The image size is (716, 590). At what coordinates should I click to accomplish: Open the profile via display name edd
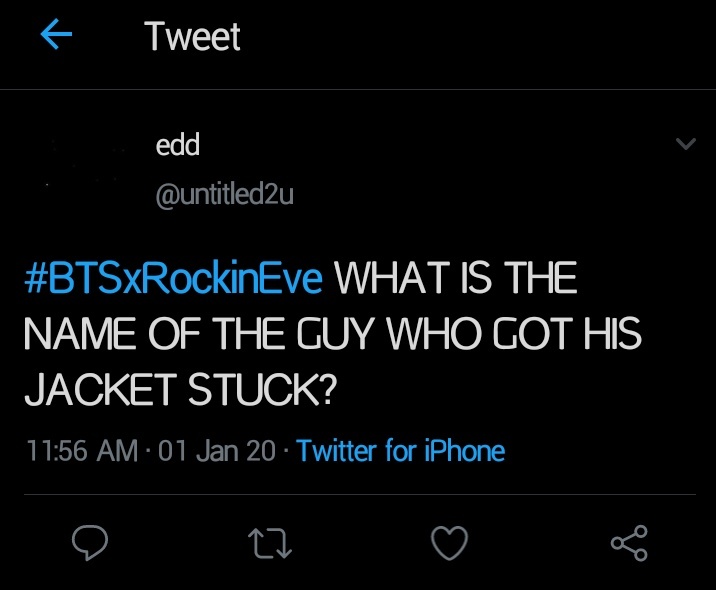coord(178,145)
